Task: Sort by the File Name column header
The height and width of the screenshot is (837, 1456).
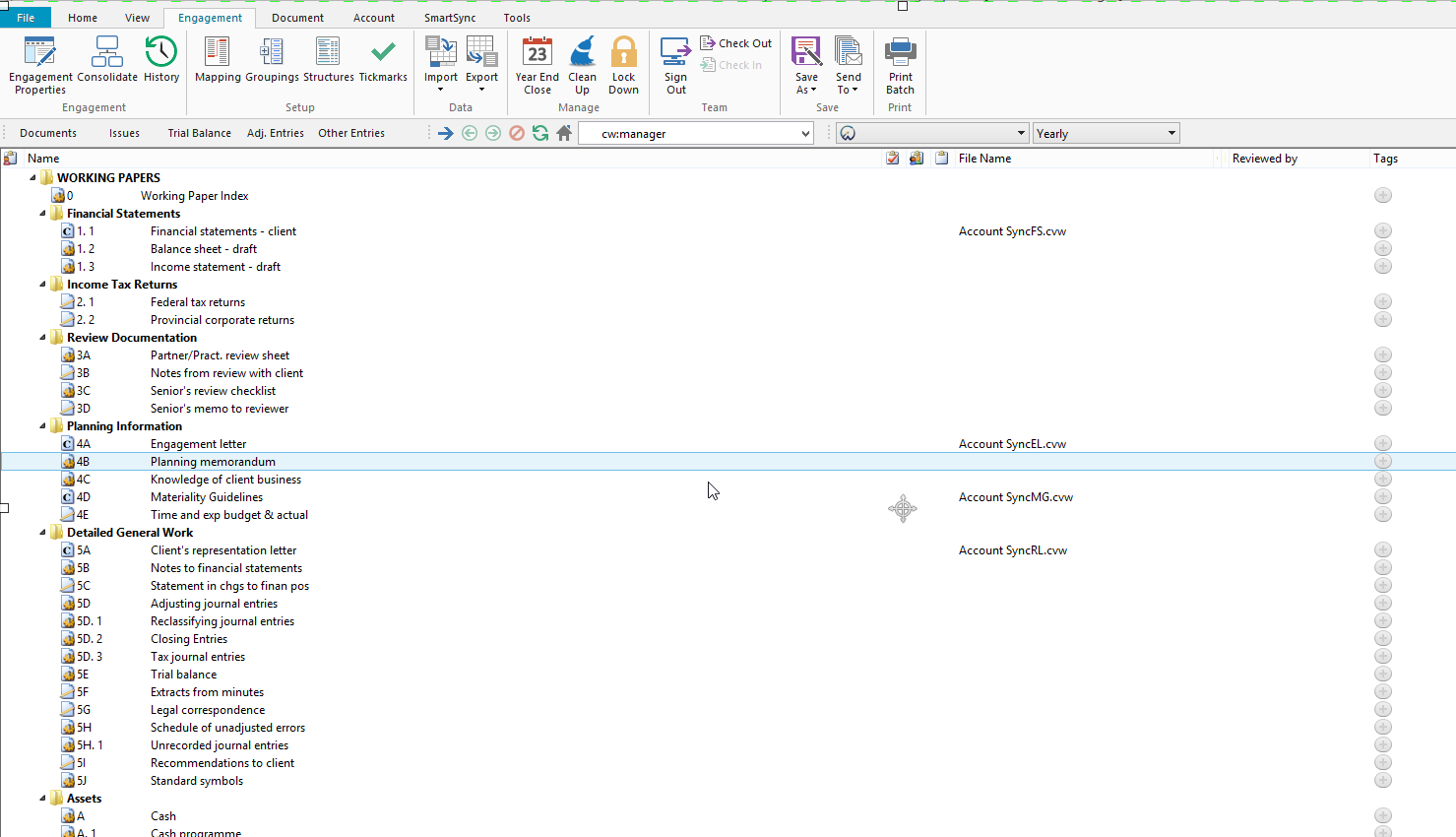Action: (984, 158)
